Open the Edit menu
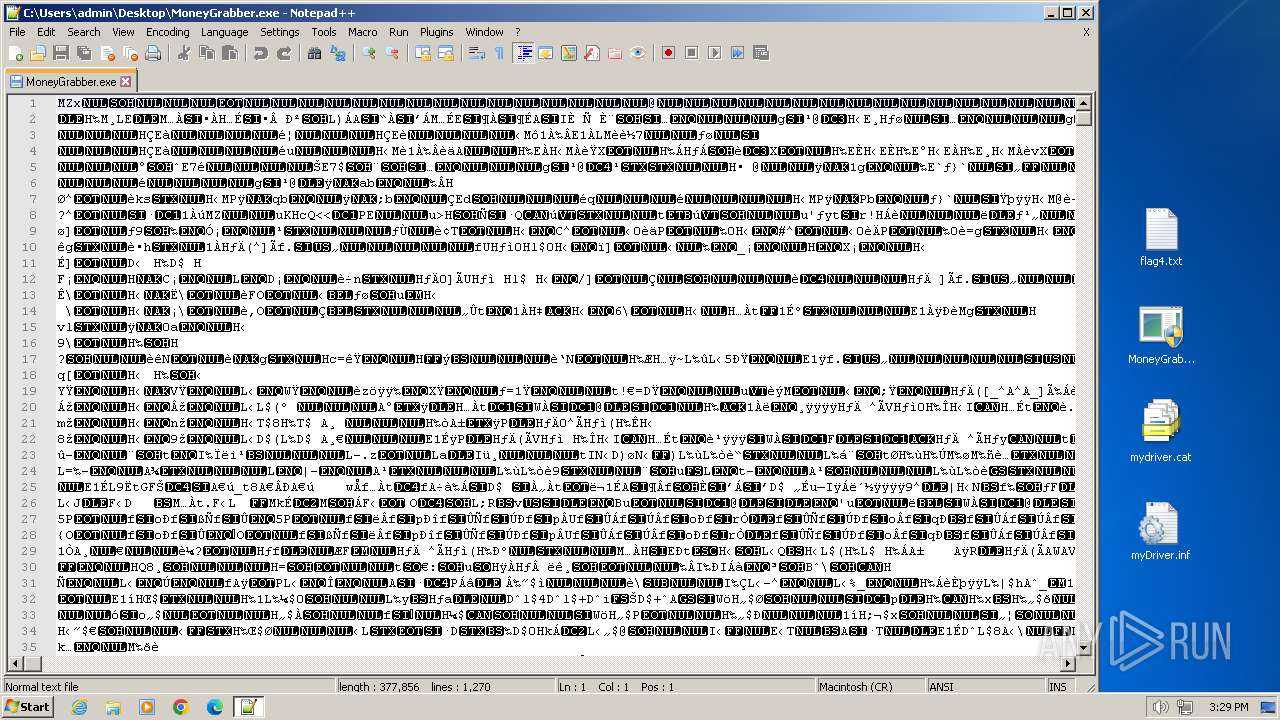The image size is (1280, 720). (46, 32)
